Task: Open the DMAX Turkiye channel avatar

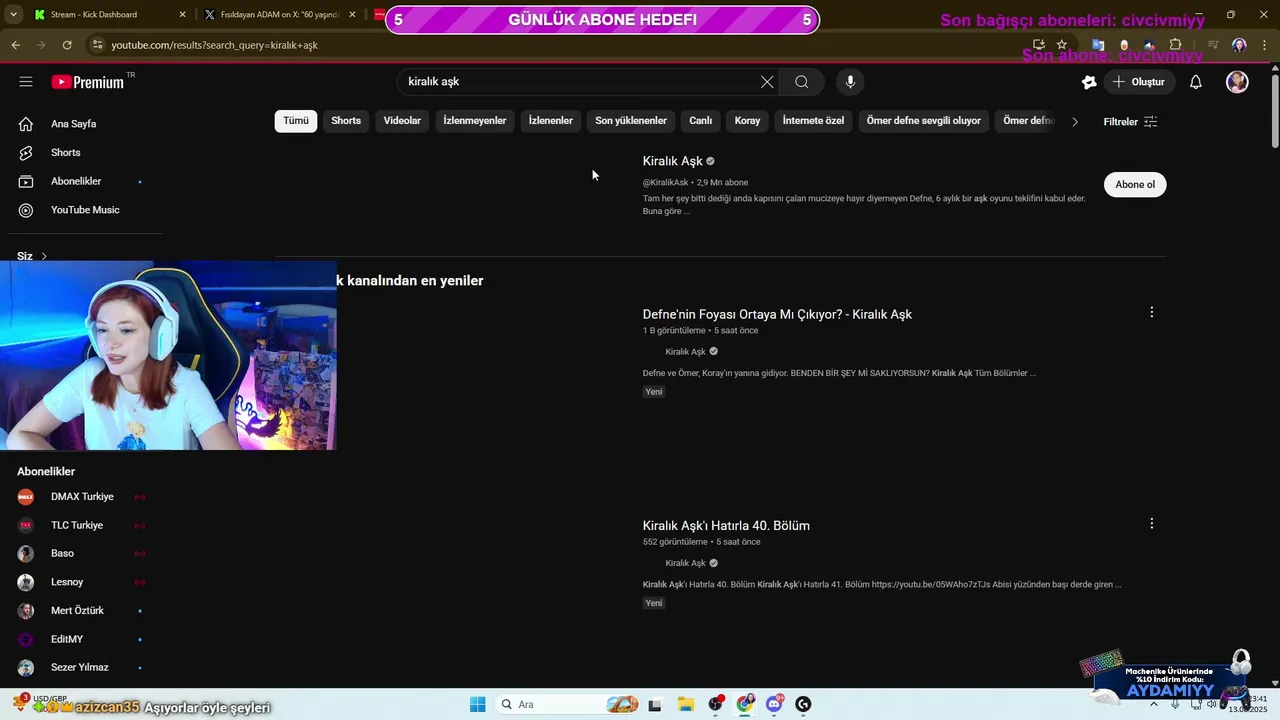Action: [x=26, y=497]
